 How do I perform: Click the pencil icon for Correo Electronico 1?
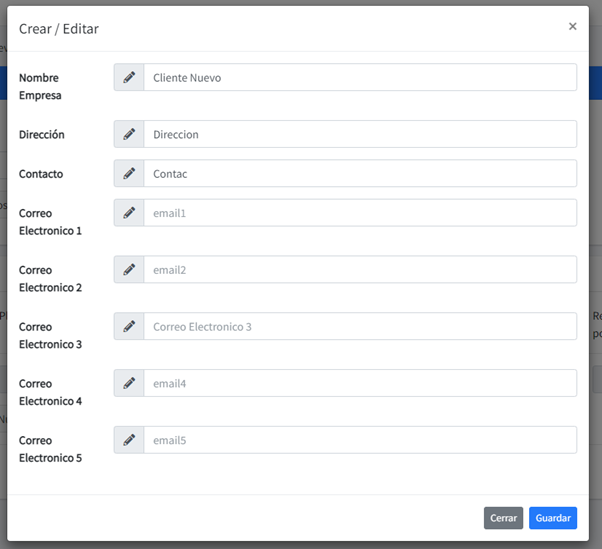coord(129,213)
